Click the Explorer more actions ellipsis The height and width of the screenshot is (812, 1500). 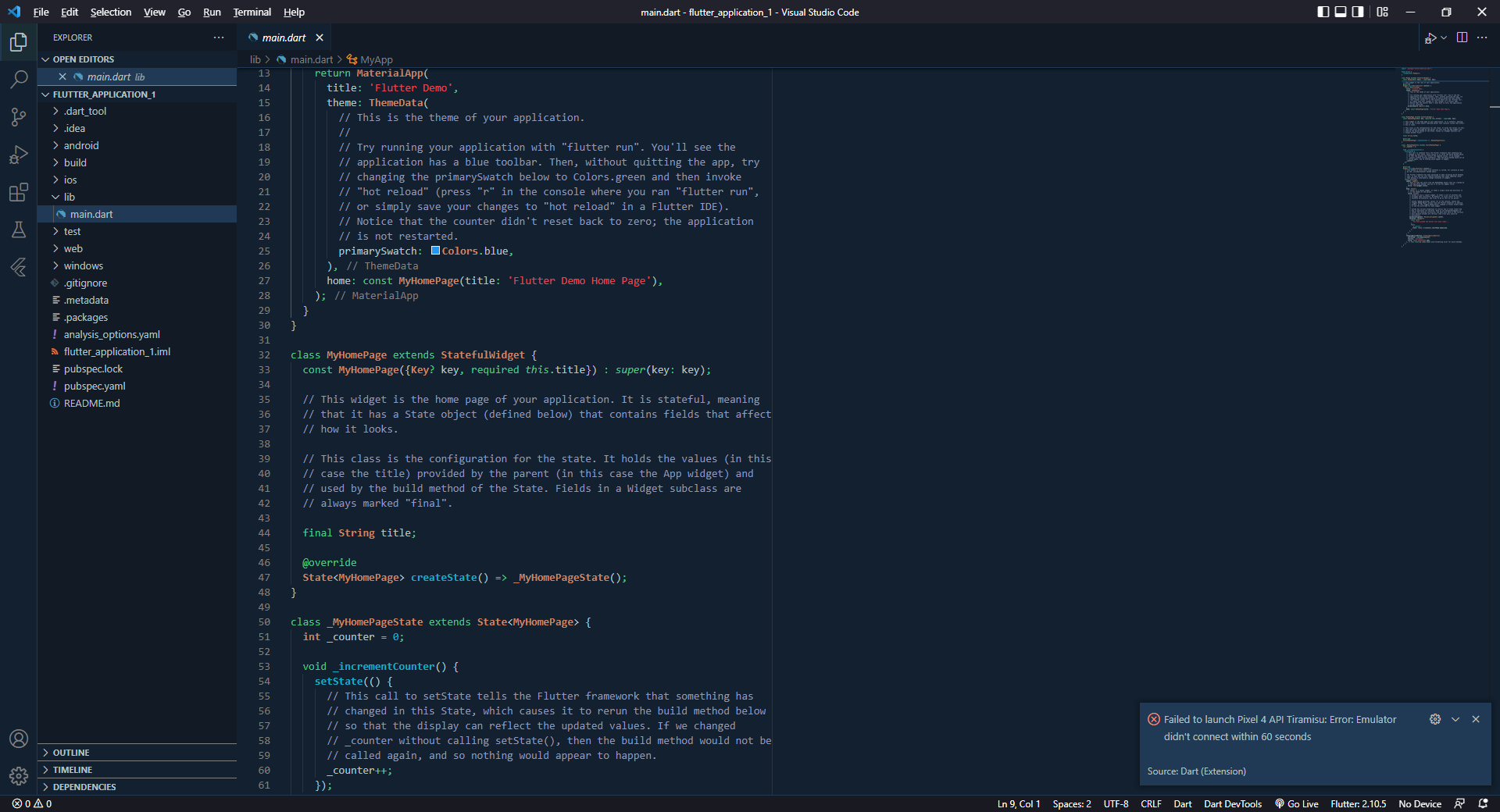tap(219, 37)
